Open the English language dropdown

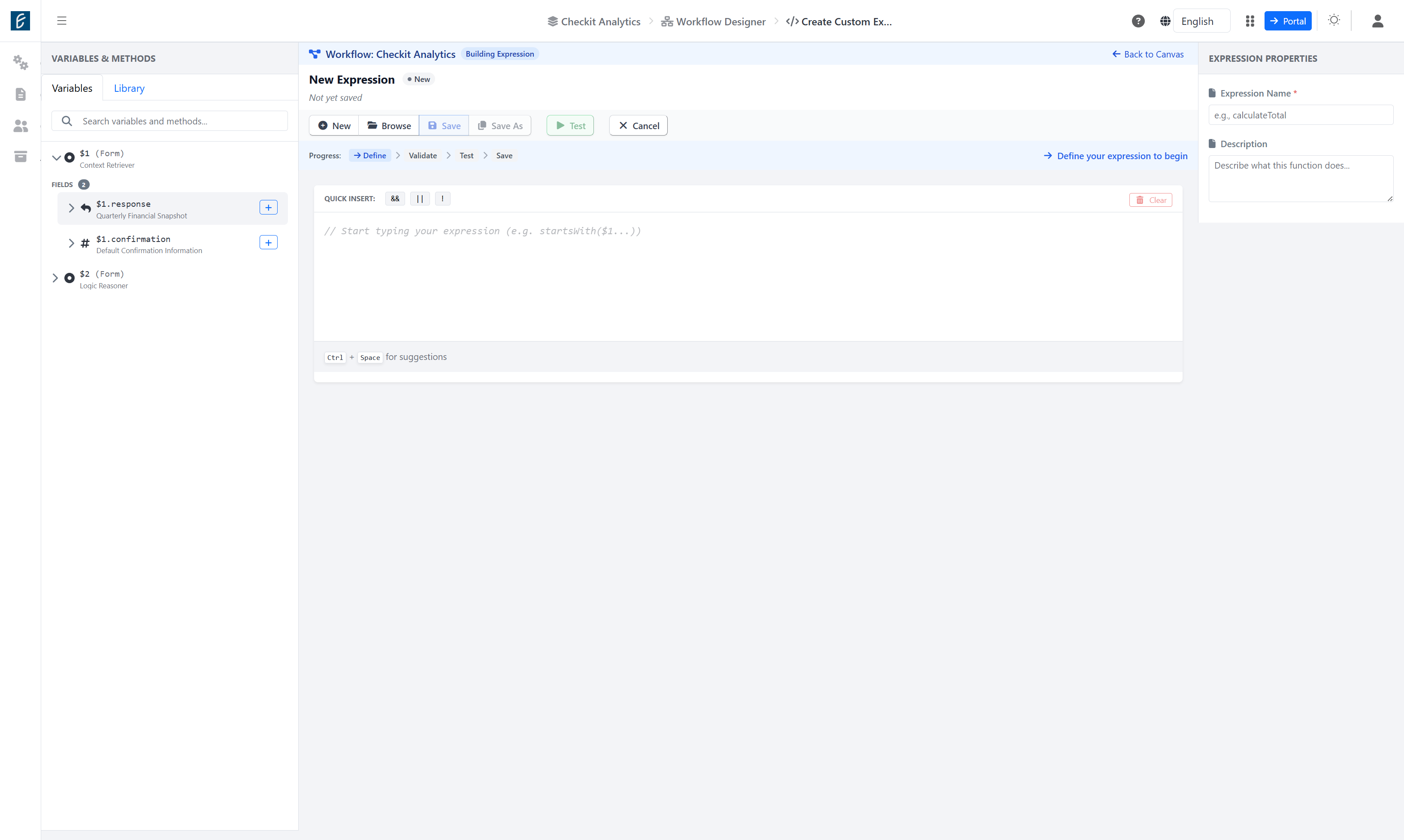[1201, 21]
